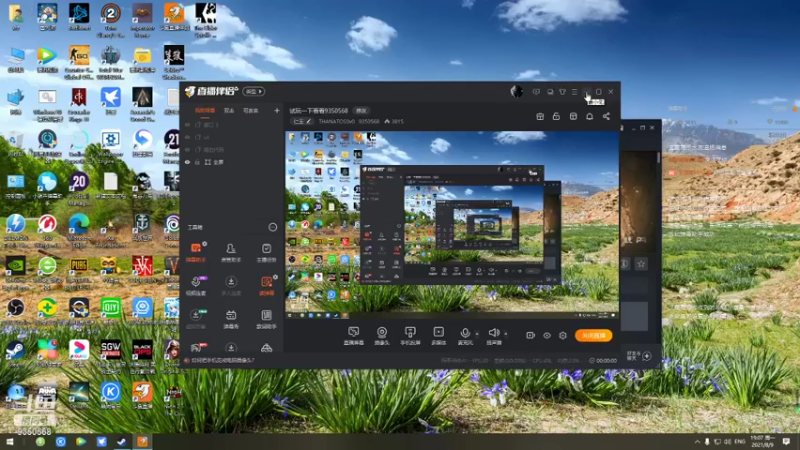This screenshot has width=800, height=450.
Task: Open the Windows Start button
Action: pyautogui.click(x=9, y=441)
